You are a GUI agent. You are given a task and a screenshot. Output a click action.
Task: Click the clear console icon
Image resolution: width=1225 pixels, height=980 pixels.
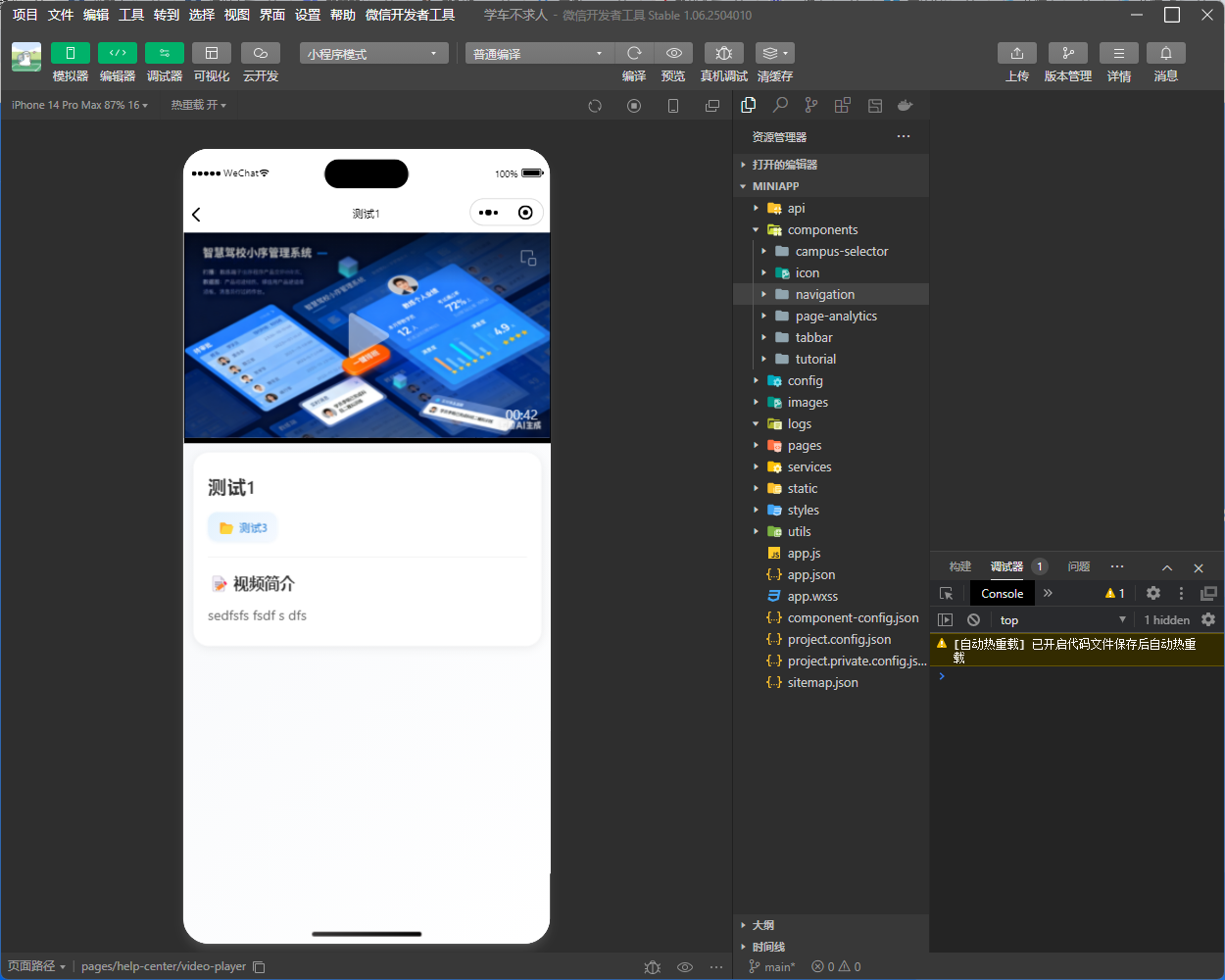point(973,619)
